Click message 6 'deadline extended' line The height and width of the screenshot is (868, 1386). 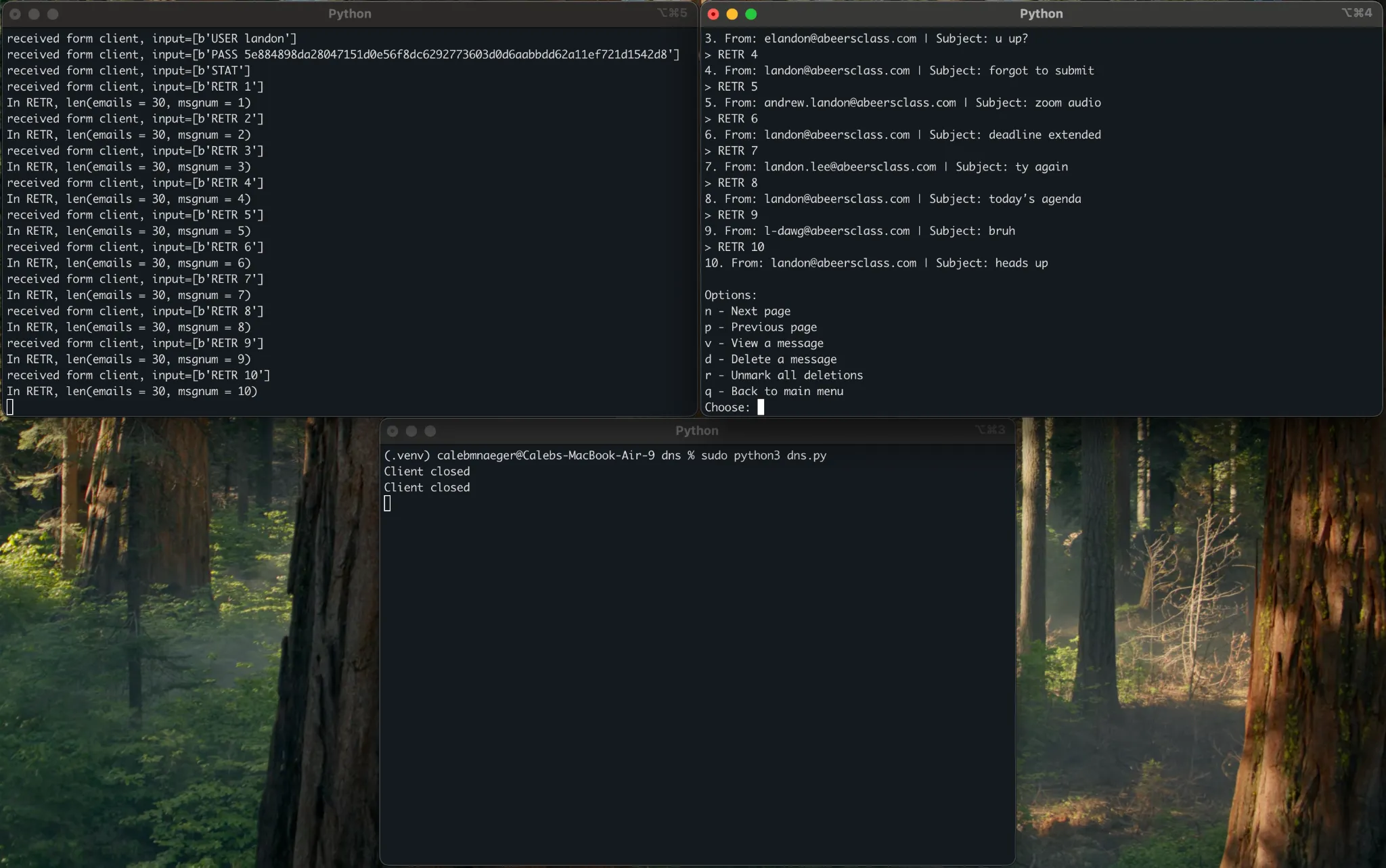coord(902,135)
